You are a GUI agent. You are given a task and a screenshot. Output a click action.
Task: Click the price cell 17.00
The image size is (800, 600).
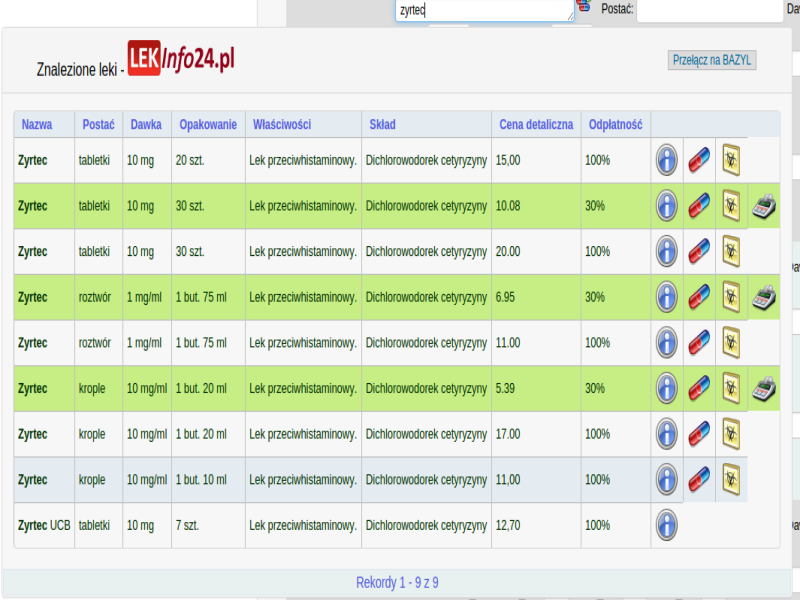pyautogui.click(x=536, y=434)
